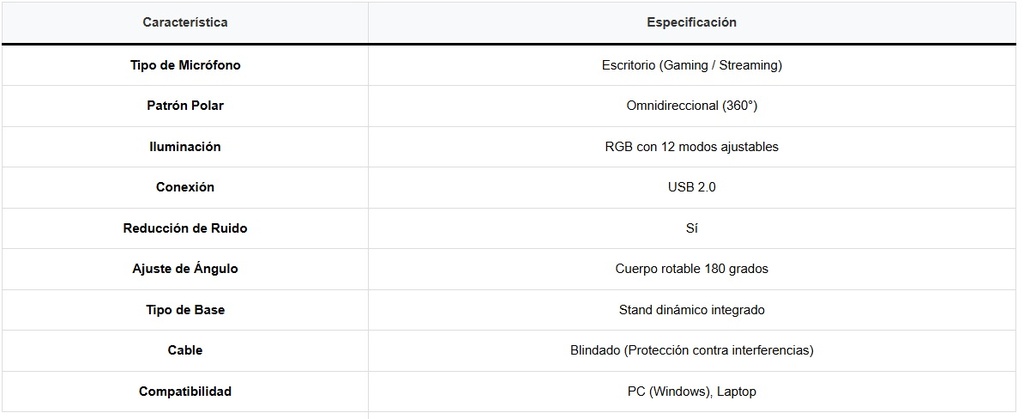Click the PC (Windows), Laptop value
The width and height of the screenshot is (1024, 419).
691,391
